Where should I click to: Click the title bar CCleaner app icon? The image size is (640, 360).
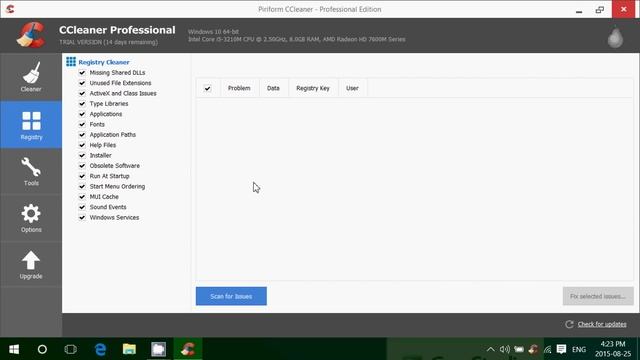pos(10,9)
